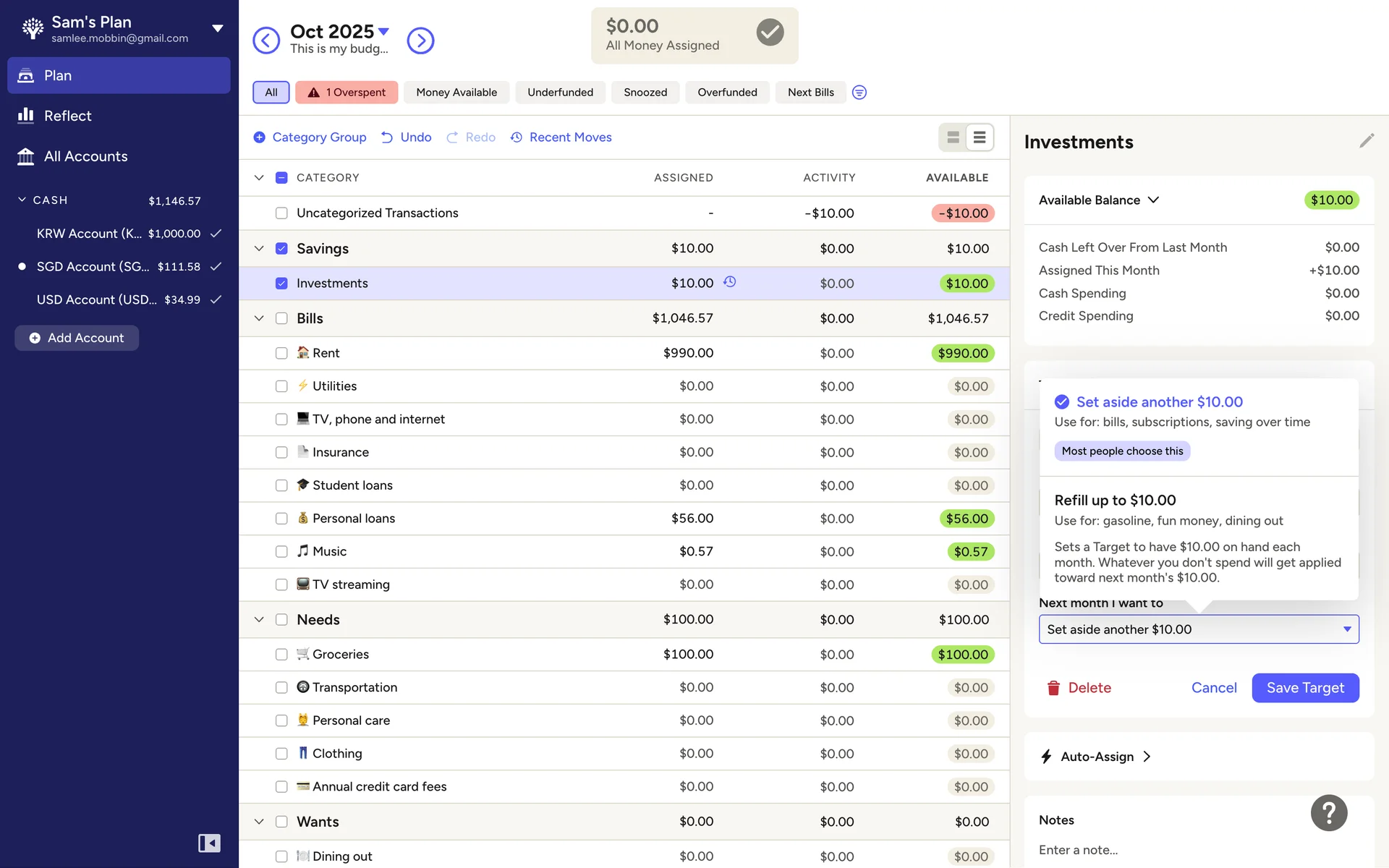Uncheck the Investments category checkbox
Image resolution: width=1389 pixels, height=868 pixels.
[281, 284]
